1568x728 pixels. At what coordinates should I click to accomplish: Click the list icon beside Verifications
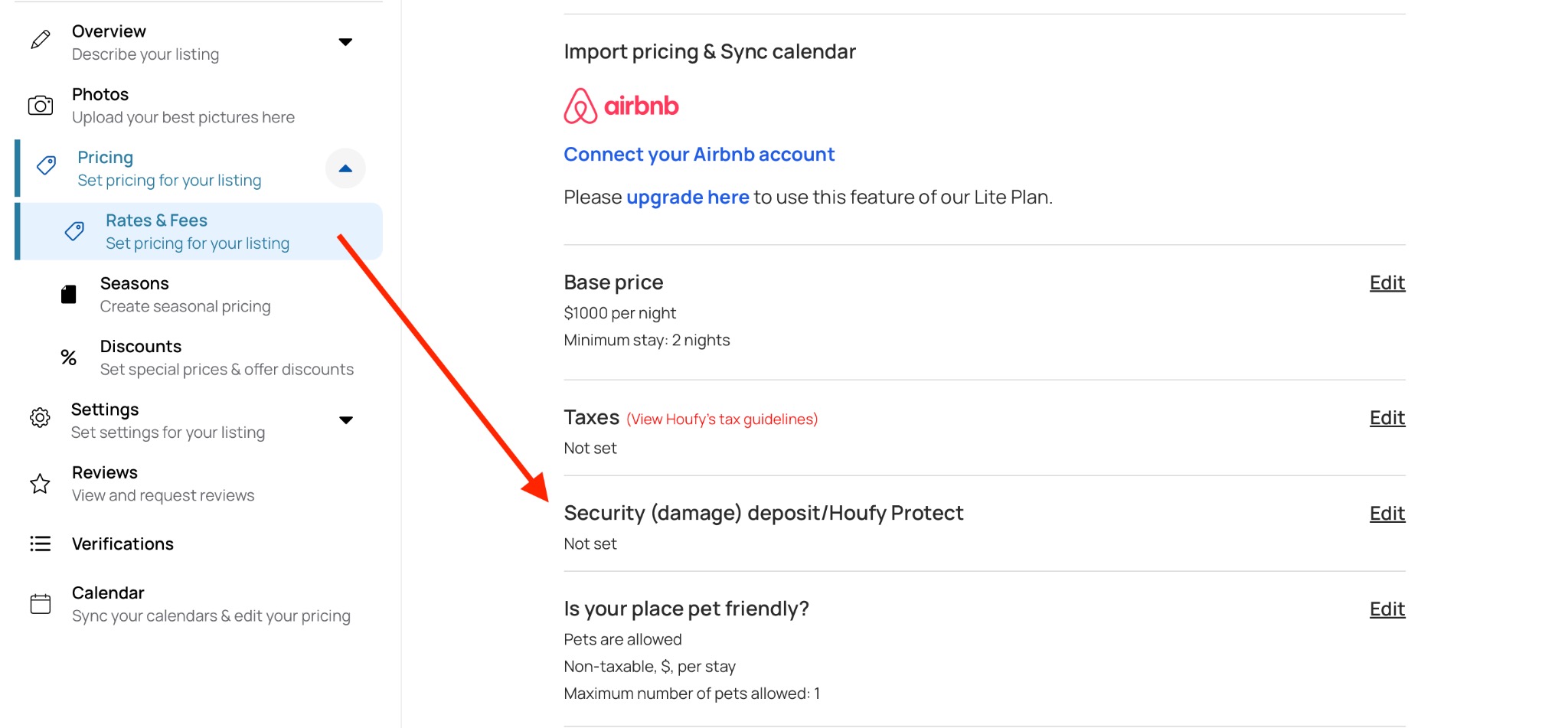41,544
